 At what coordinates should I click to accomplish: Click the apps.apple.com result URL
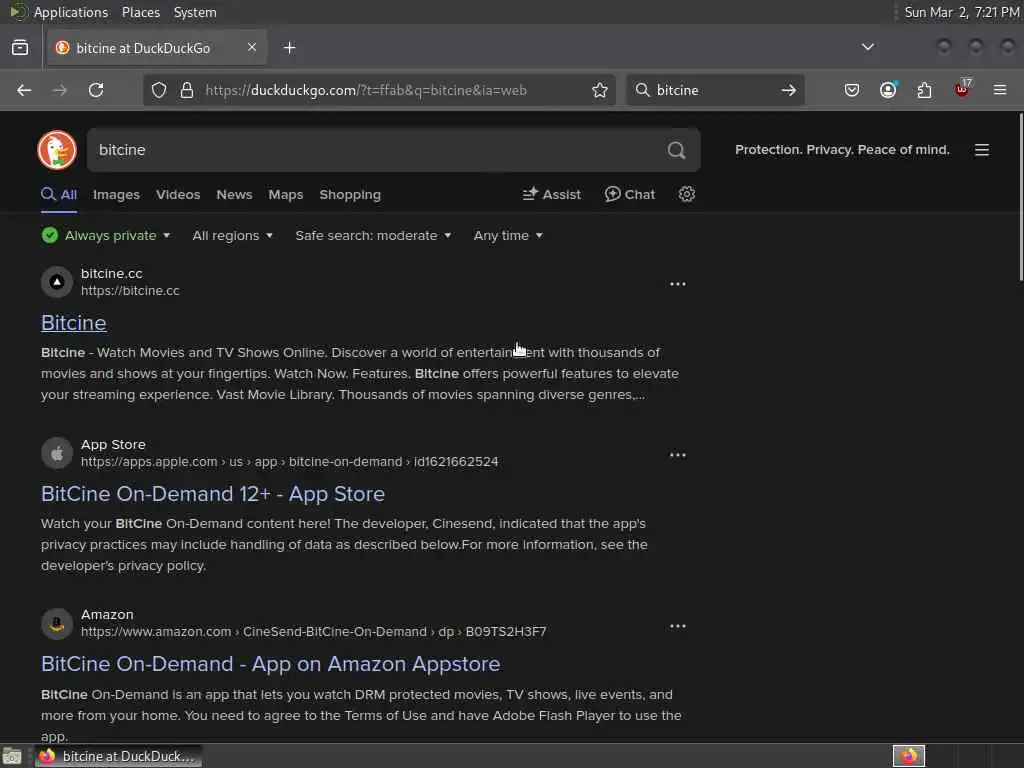(289, 462)
